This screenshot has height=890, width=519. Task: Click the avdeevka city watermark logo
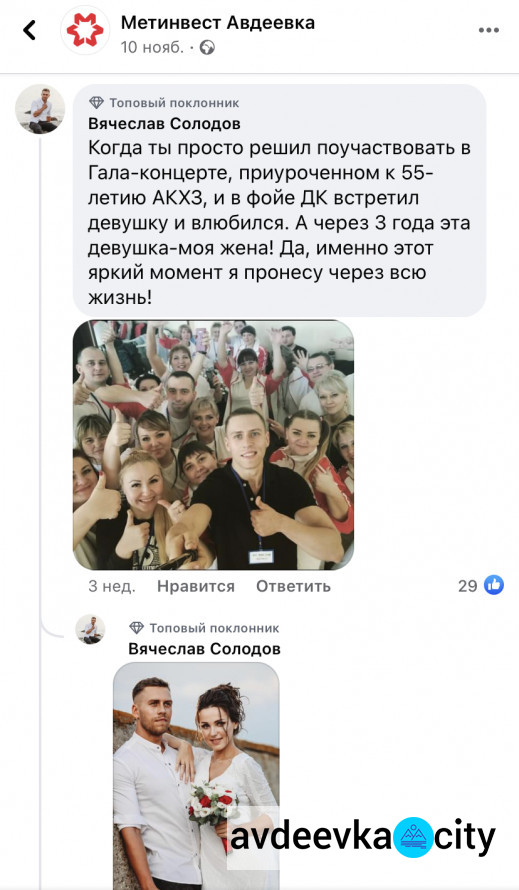tap(363, 837)
